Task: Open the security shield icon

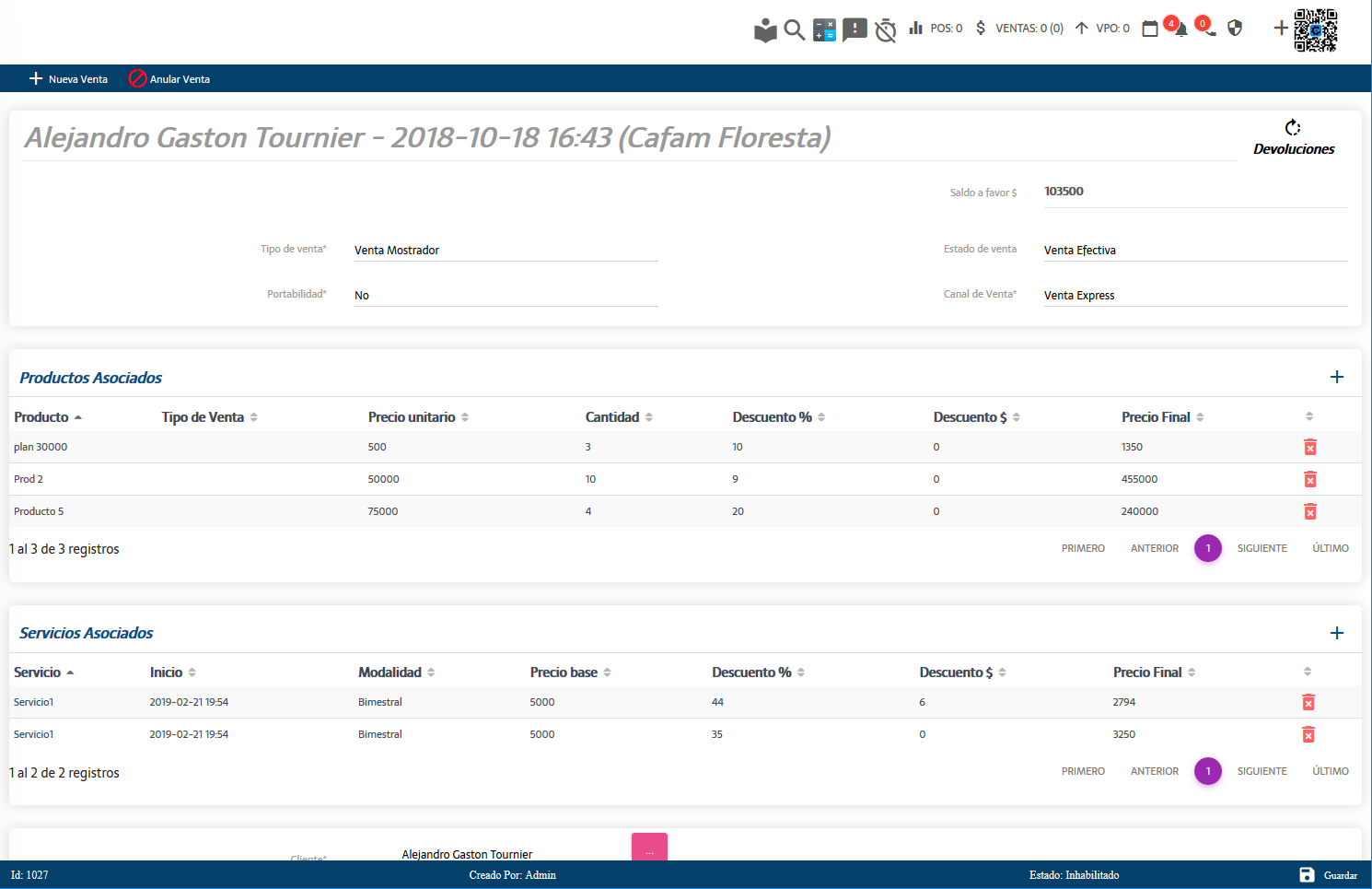Action: pyautogui.click(x=1235, y=29)
